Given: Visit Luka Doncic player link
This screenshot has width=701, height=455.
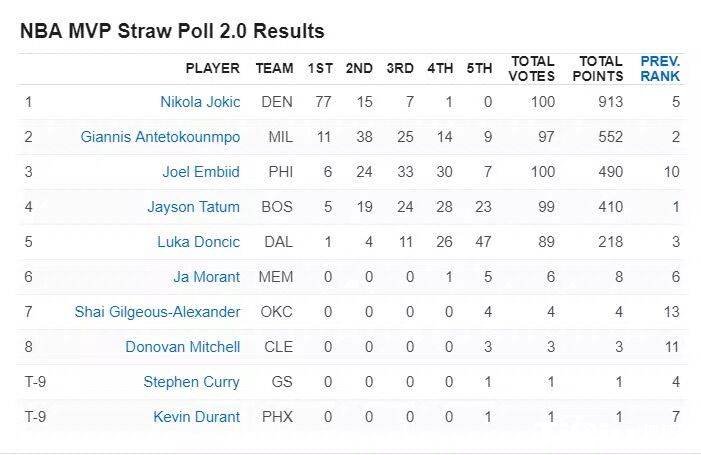Looking at the screenshot, I should pyautogui.click(x=200, y=242).
